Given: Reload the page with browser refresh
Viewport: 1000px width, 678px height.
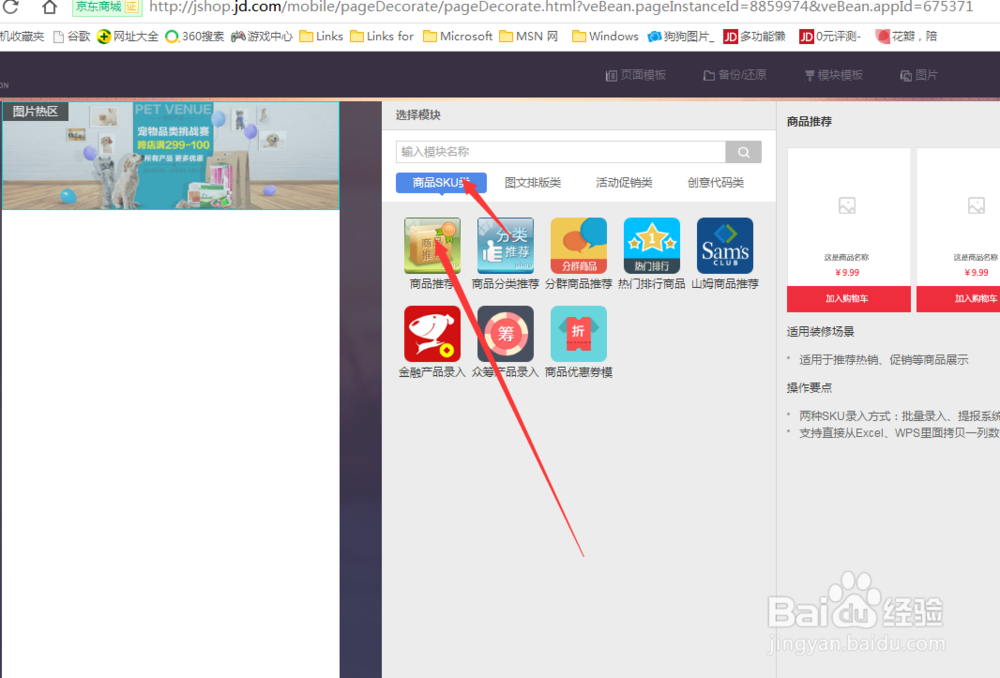Looking at the screenshot, I should coord(11,7).
